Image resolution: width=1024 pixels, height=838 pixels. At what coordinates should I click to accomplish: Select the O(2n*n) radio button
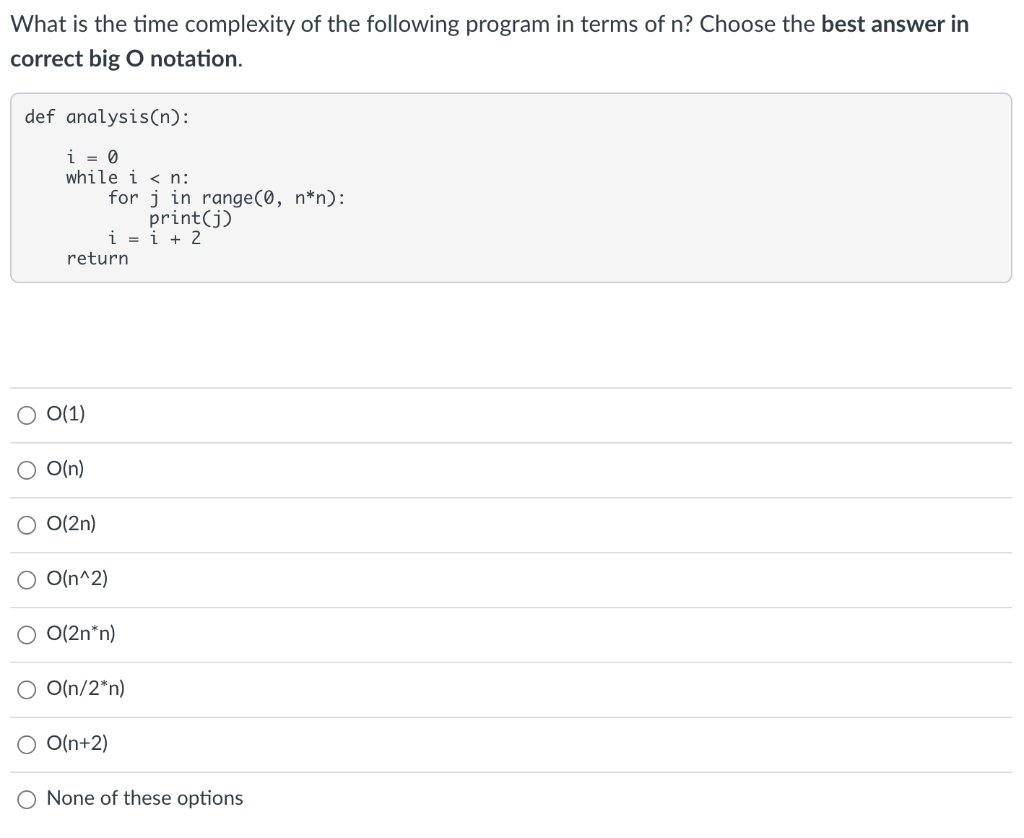[27, 635]
